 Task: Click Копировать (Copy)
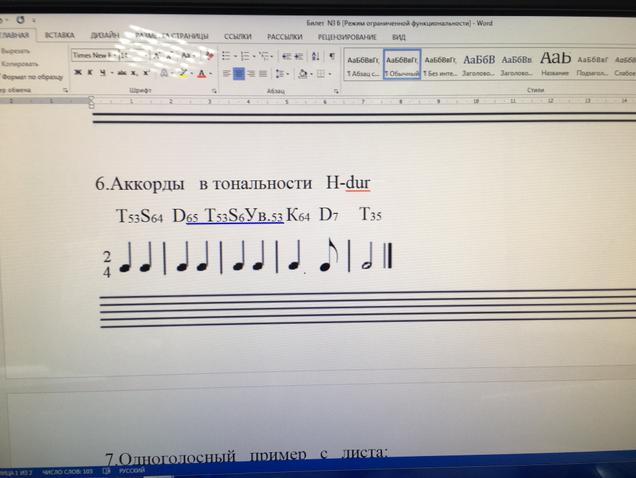pos(19,64)
